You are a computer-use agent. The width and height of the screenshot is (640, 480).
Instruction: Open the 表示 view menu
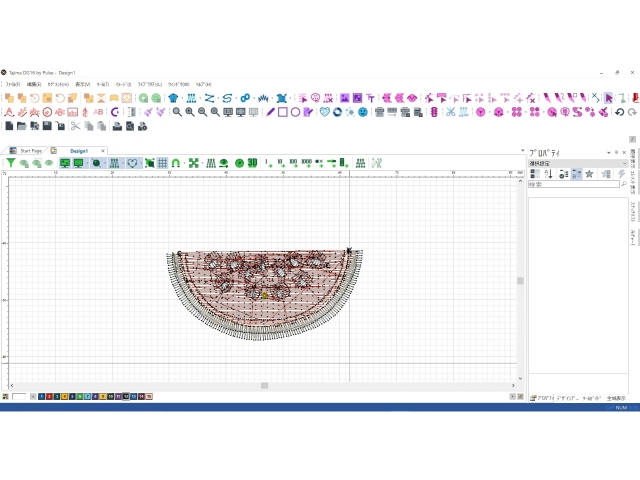point(82,84)
